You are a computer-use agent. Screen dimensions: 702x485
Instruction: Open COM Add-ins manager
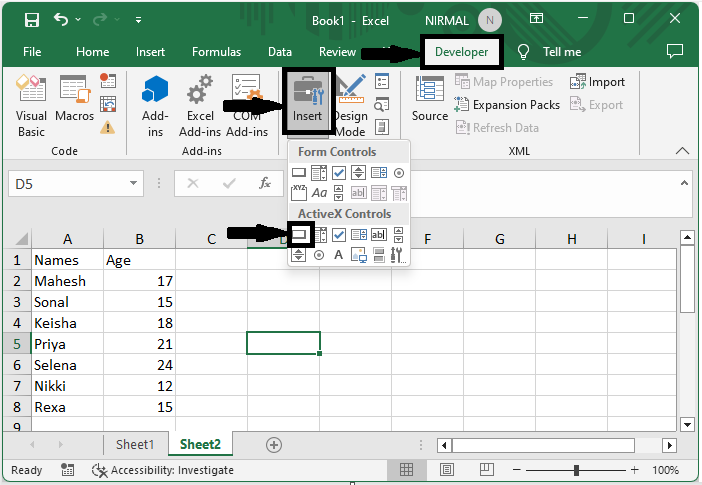click(x=247, y=106)
